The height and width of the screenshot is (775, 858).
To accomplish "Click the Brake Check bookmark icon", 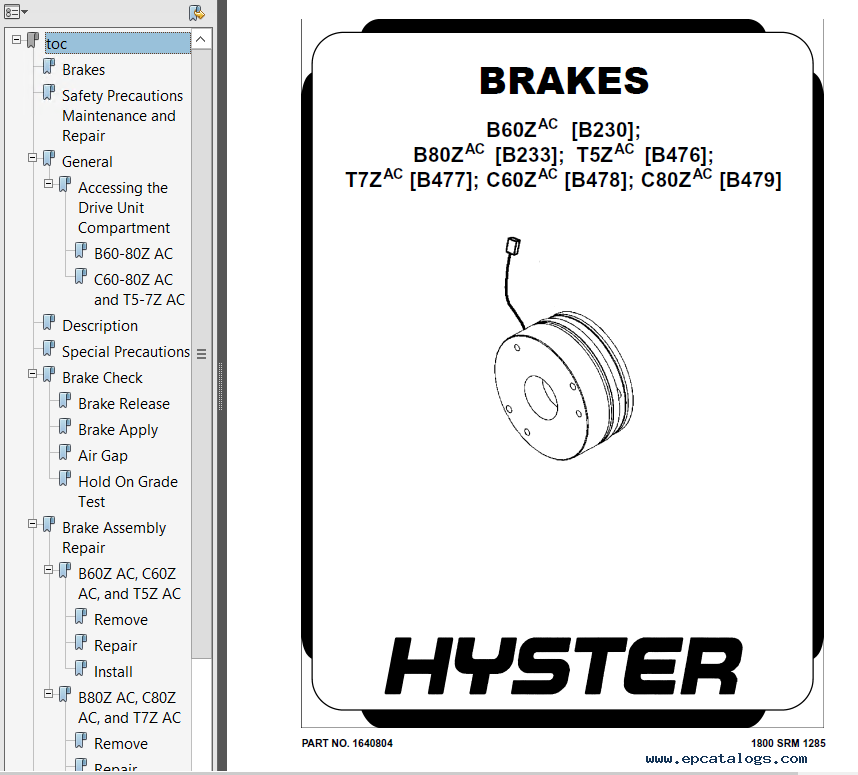I will click(49, 374).
